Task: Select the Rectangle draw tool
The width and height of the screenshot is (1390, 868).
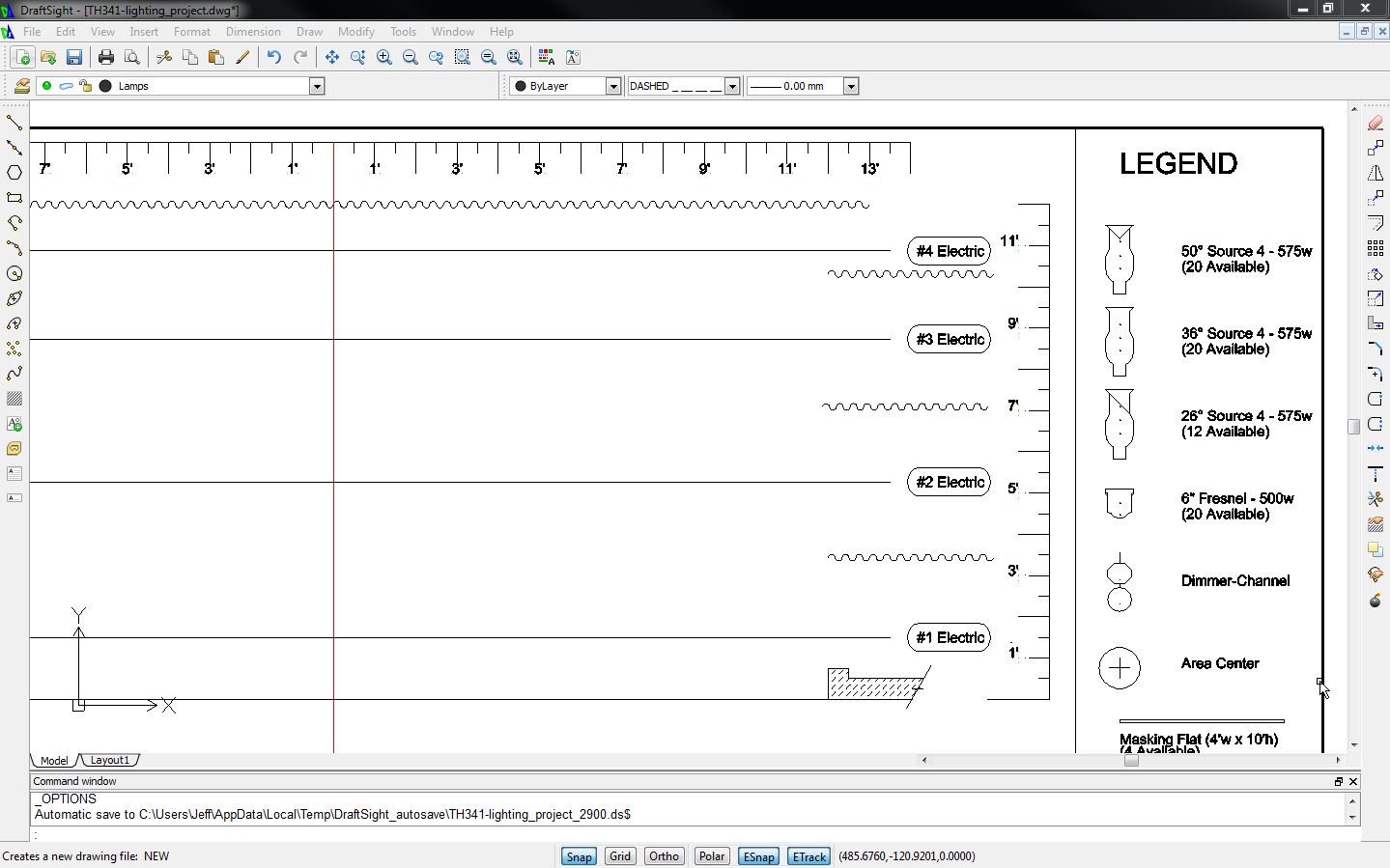Action: pos(14,198)
